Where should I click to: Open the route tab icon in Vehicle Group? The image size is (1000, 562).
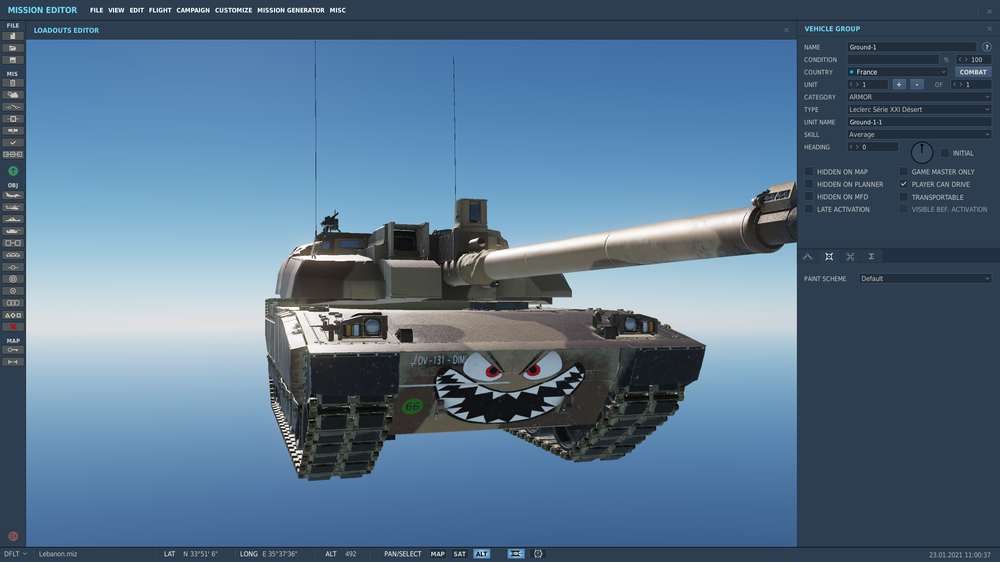pyautogui.click(x=807, y=256)
